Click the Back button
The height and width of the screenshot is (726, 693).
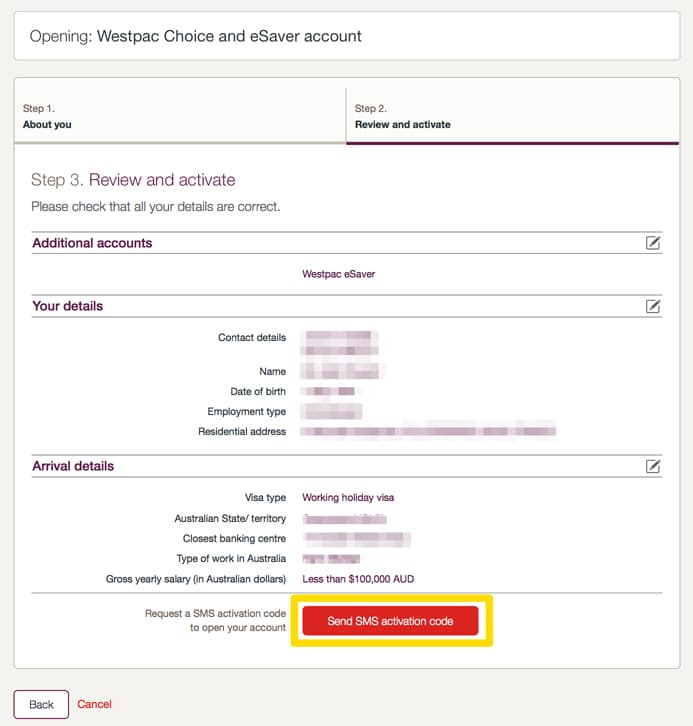(41, 704)
